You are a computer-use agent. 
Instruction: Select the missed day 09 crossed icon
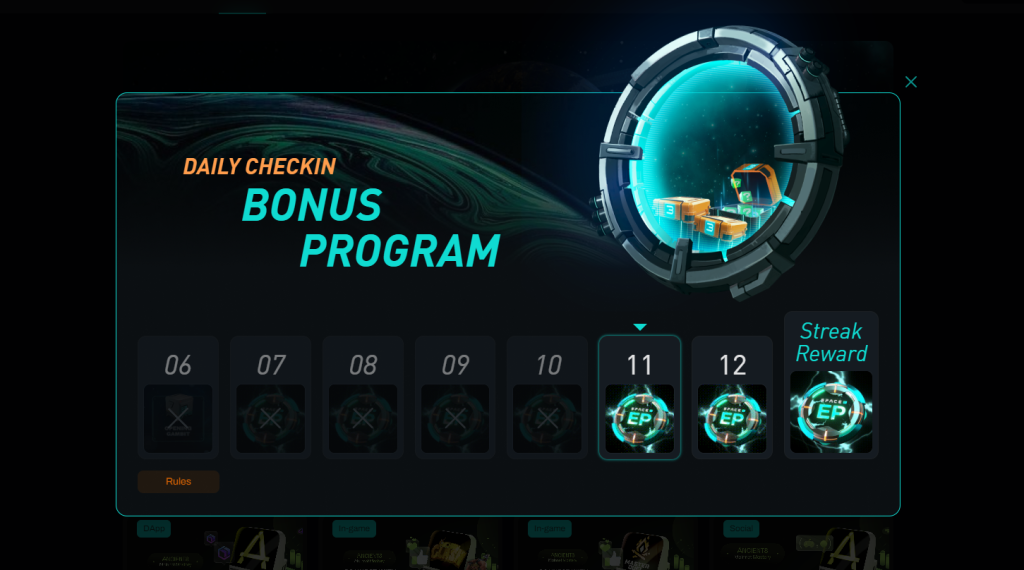[x=455, y=419]
